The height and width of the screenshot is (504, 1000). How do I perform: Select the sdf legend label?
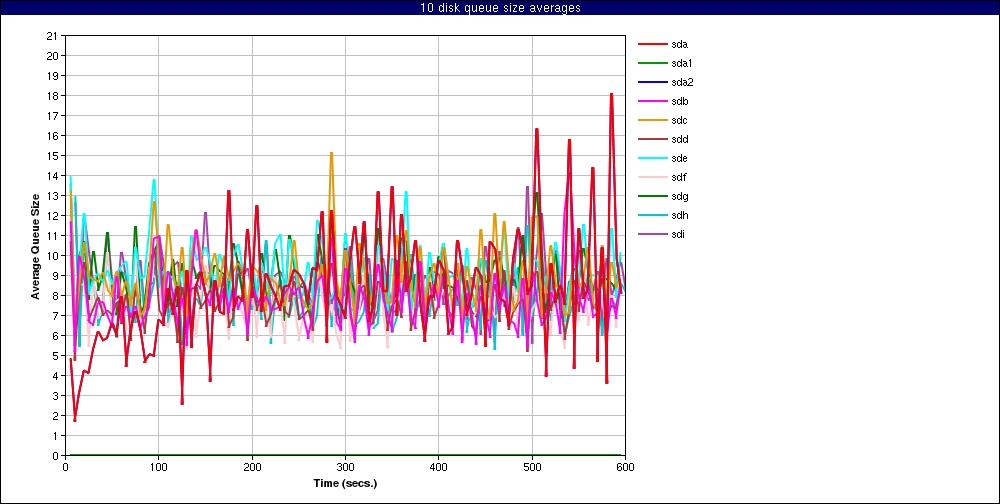679,177
